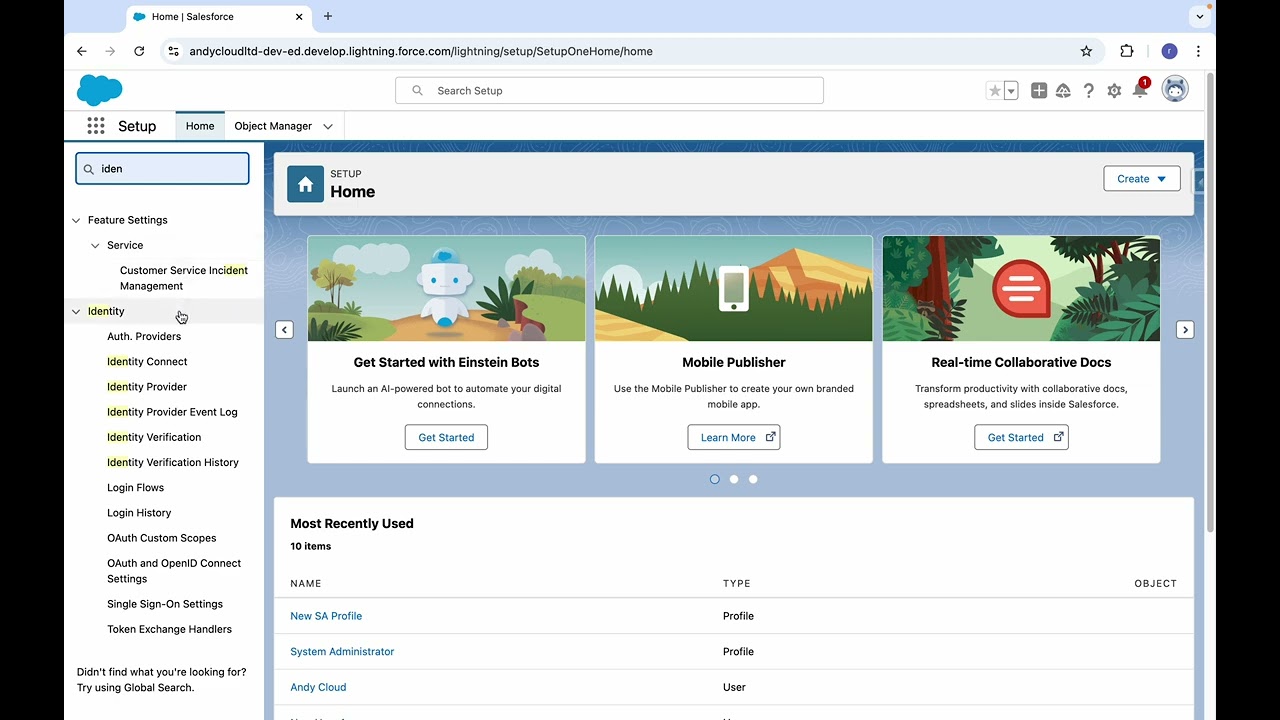Screen dimensions: 1280x720
Task: Collapse the Identity section
Action: click(x=76, y=311)
